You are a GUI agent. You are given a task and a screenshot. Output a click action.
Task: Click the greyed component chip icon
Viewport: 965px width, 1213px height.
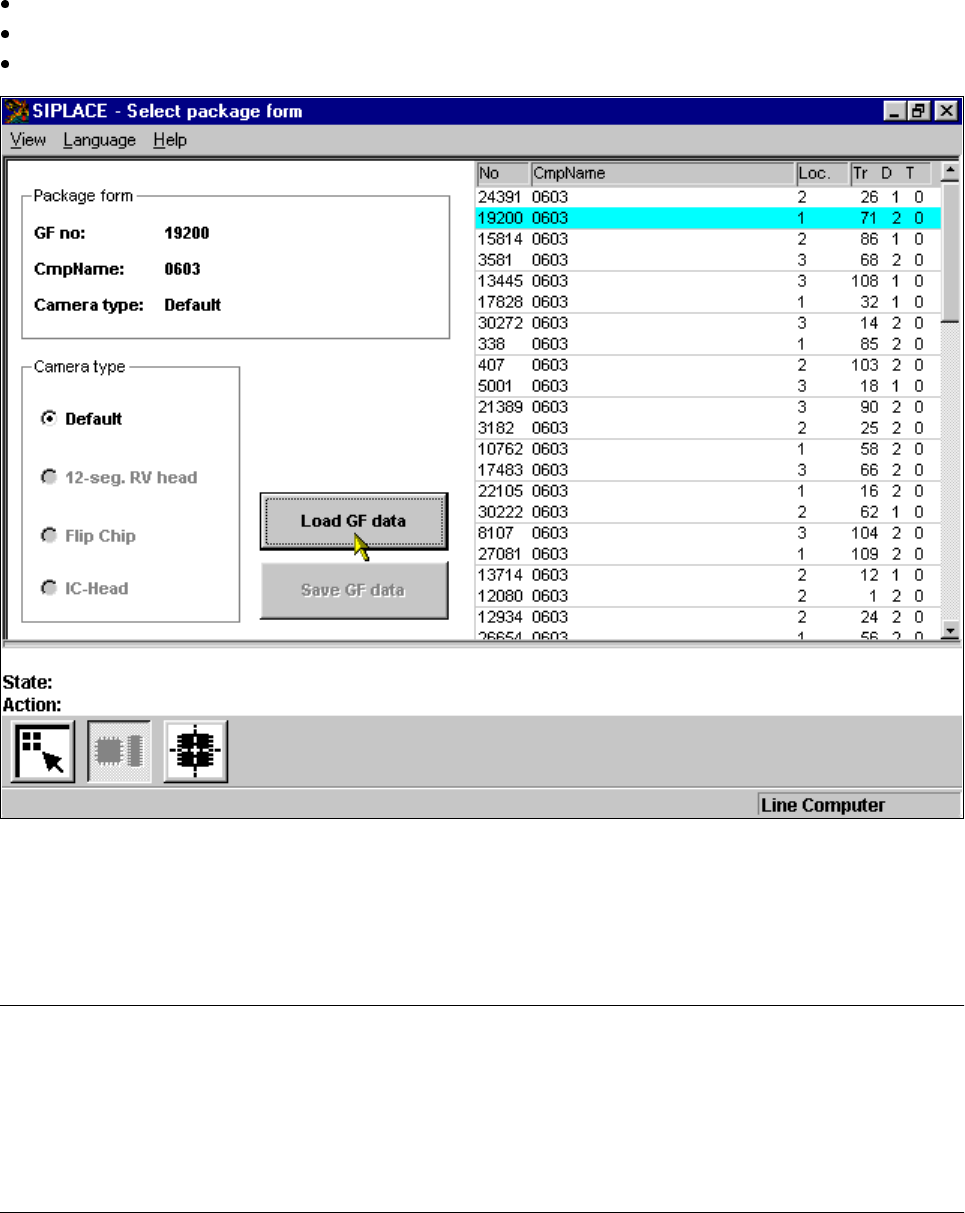[x=119, y=751]
